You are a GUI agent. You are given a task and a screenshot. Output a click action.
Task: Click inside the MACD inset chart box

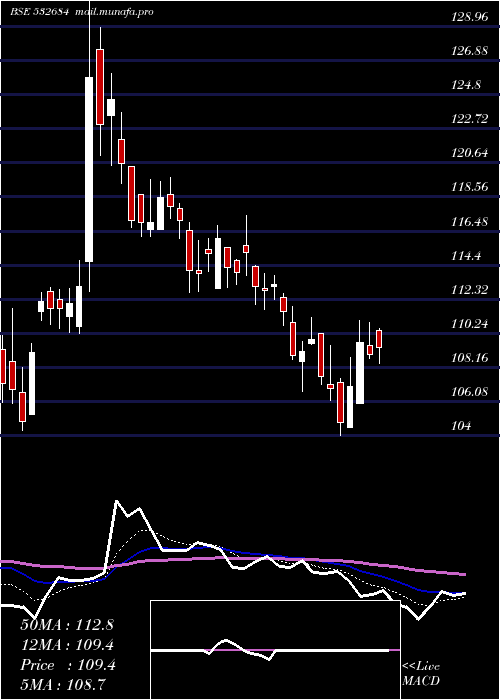(275, 650)
